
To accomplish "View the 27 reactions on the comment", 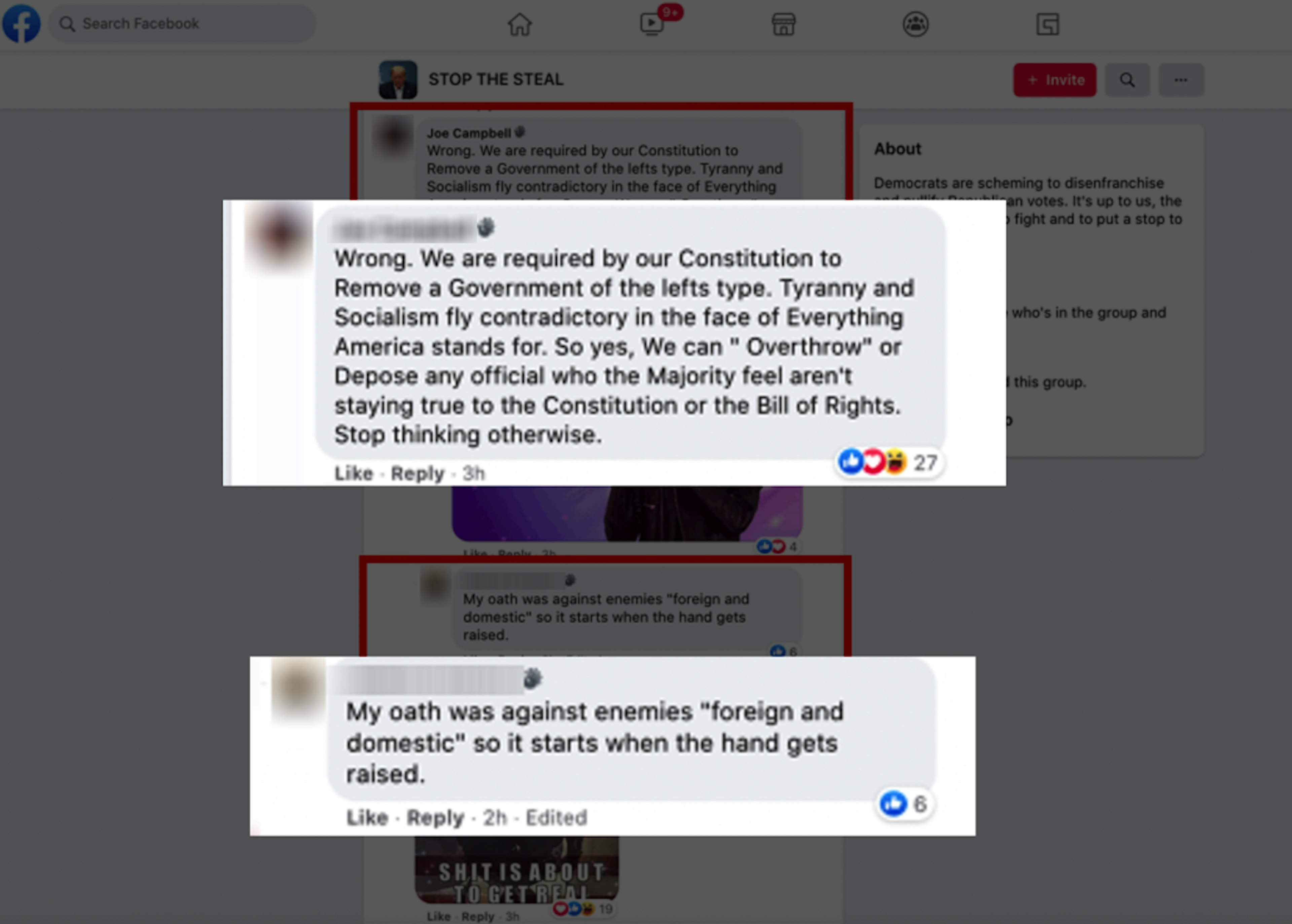I will coord(889,462).
